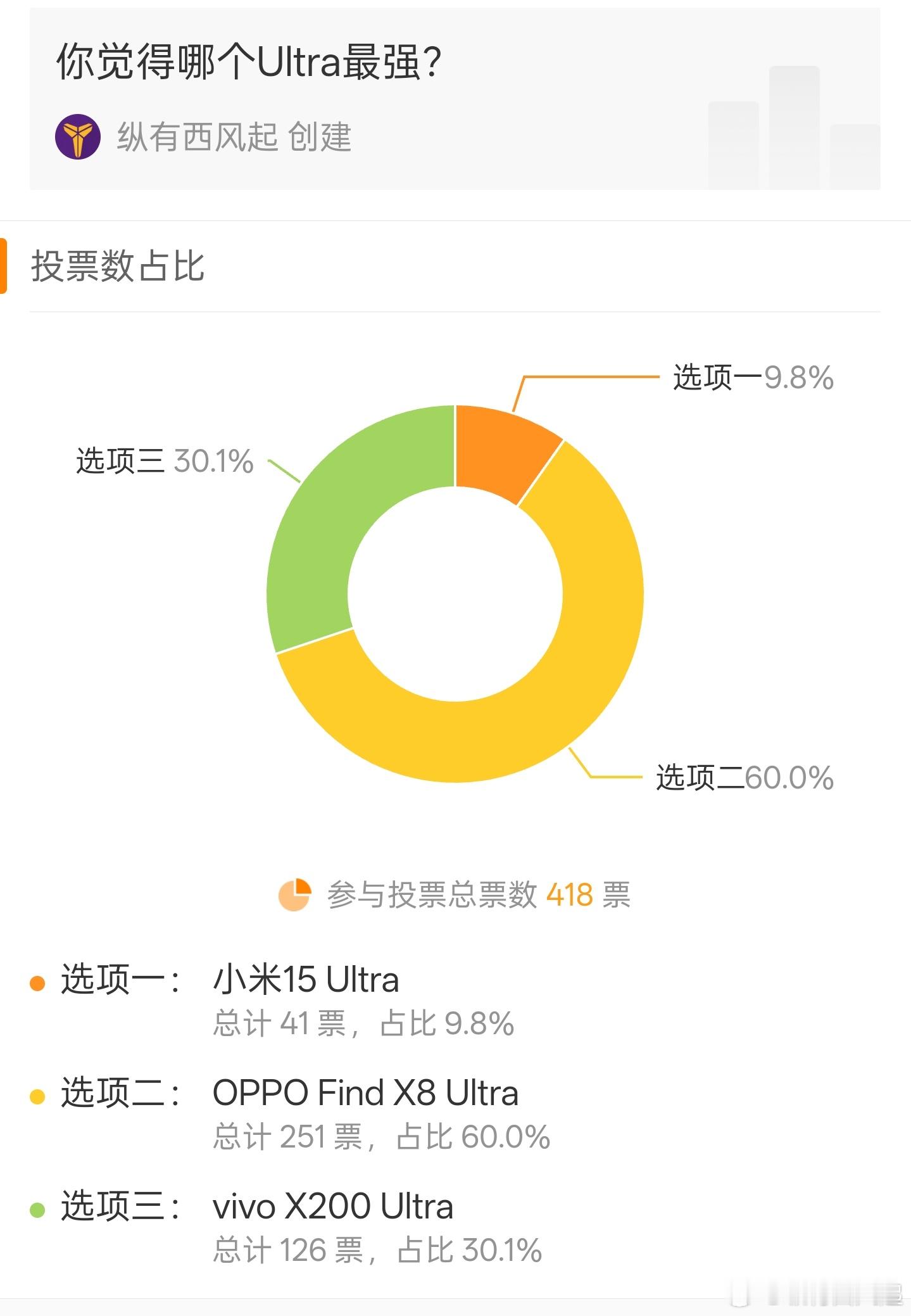Click the yellow dot for 选项二
911x1316 pixels.
[x=37, y=1096]
